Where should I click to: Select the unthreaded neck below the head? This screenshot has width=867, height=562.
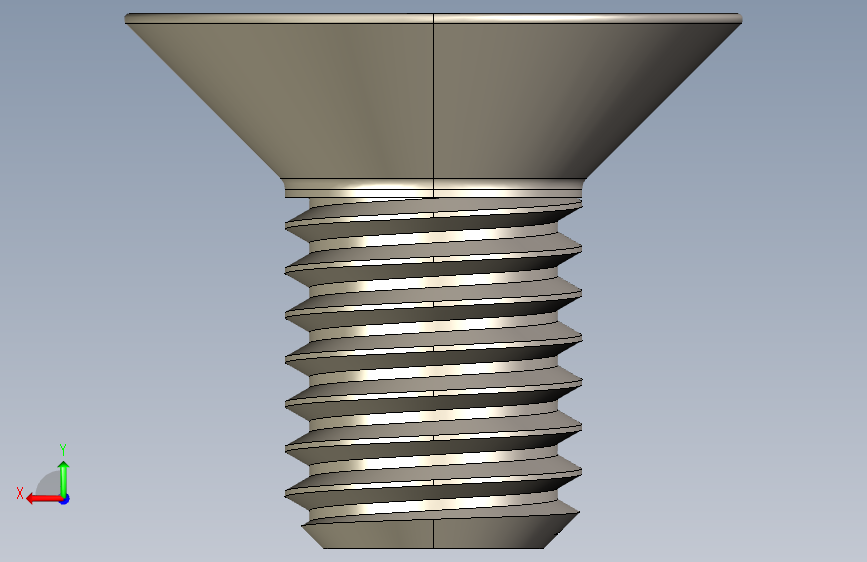click(434, 189)
